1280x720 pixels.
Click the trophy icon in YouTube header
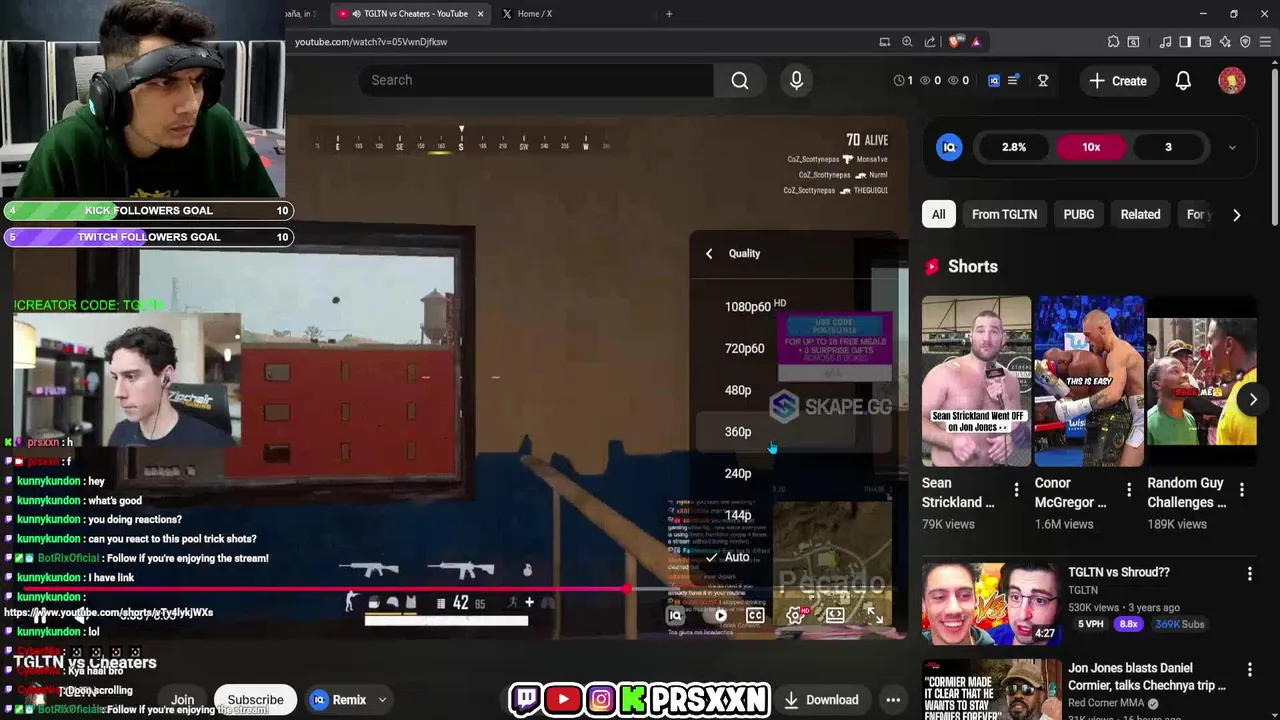(1043, 80)
